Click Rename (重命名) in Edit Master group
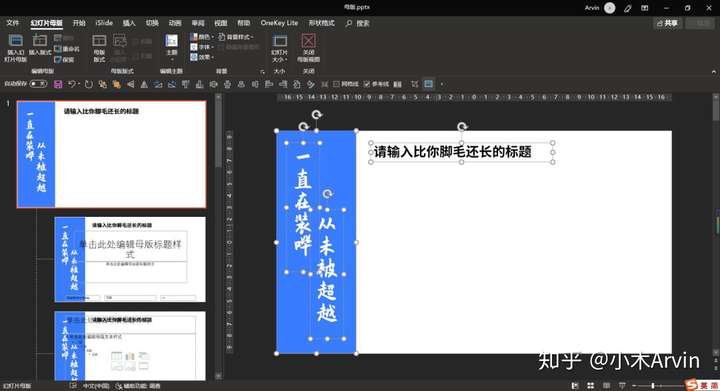720x391 pixels. click(67, 49)
